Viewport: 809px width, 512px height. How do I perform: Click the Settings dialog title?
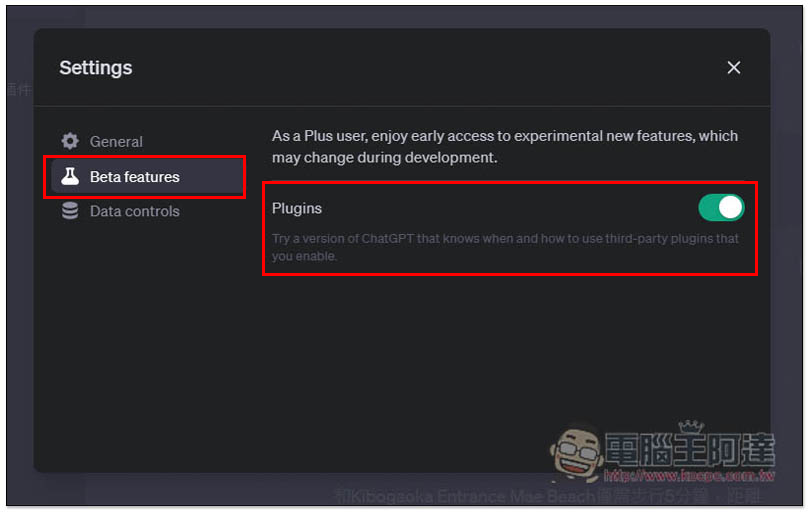(95, 68)
